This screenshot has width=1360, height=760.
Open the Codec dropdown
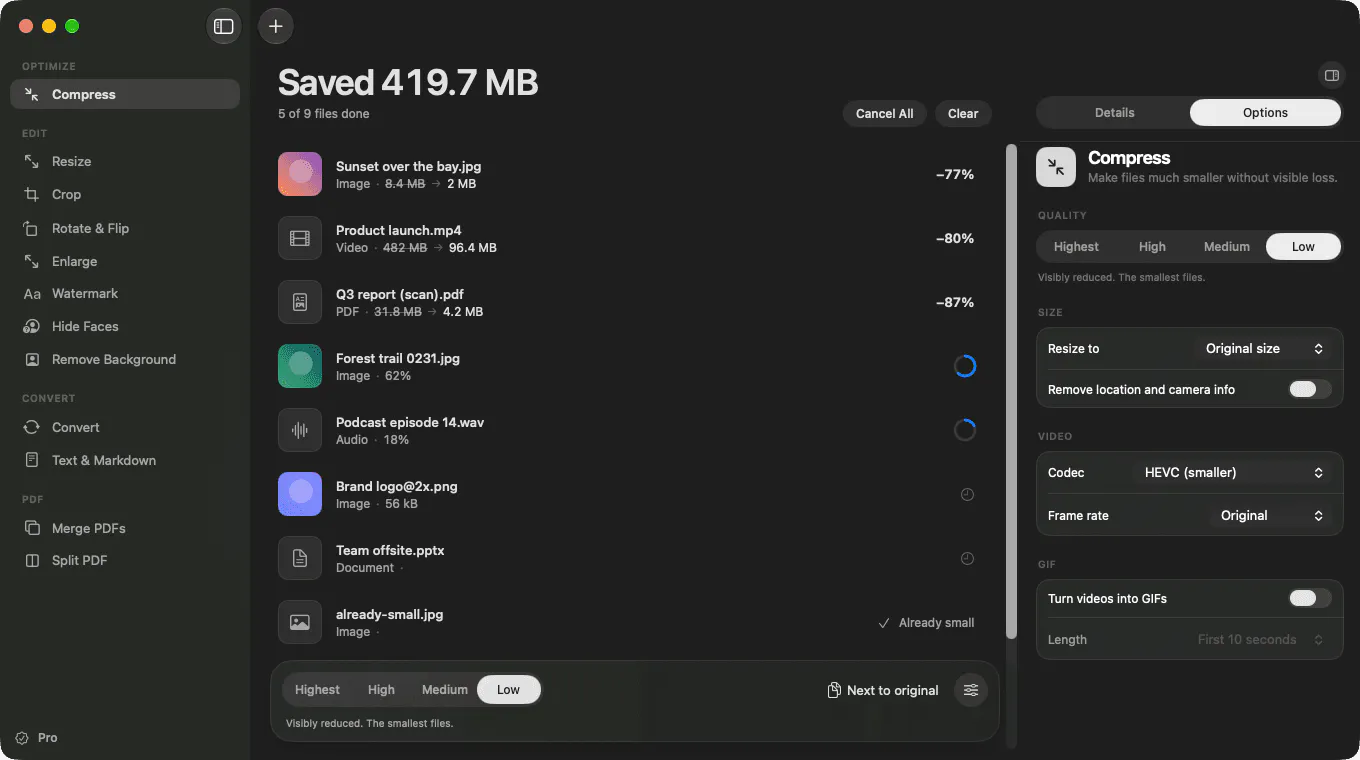pos(1232,473)
